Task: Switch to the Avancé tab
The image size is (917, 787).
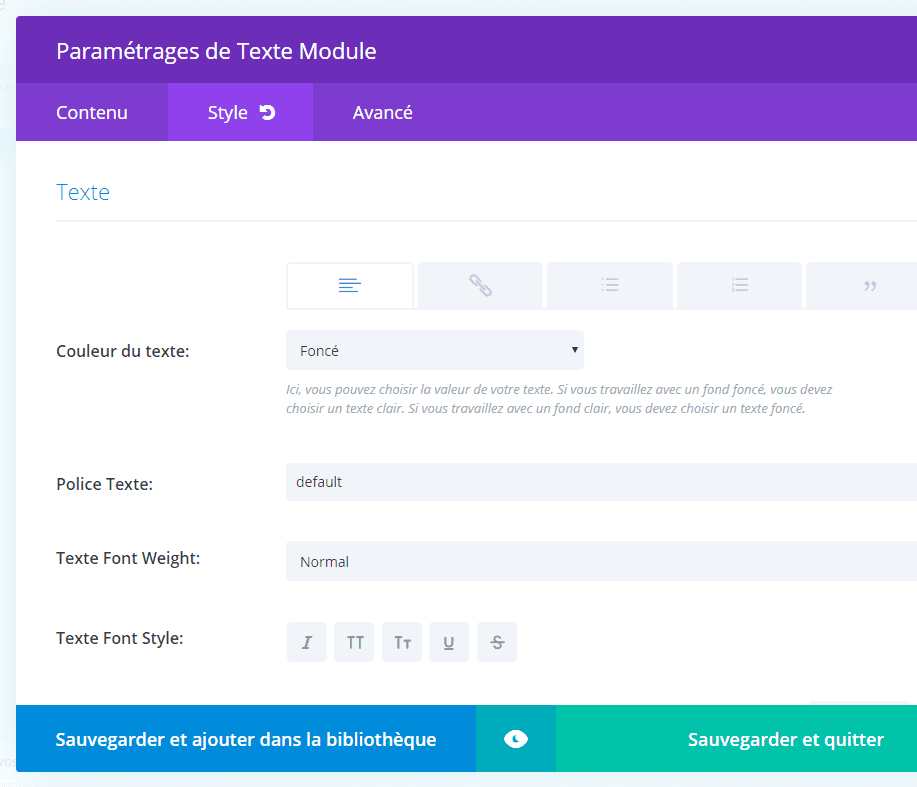Action: [382, 113]
